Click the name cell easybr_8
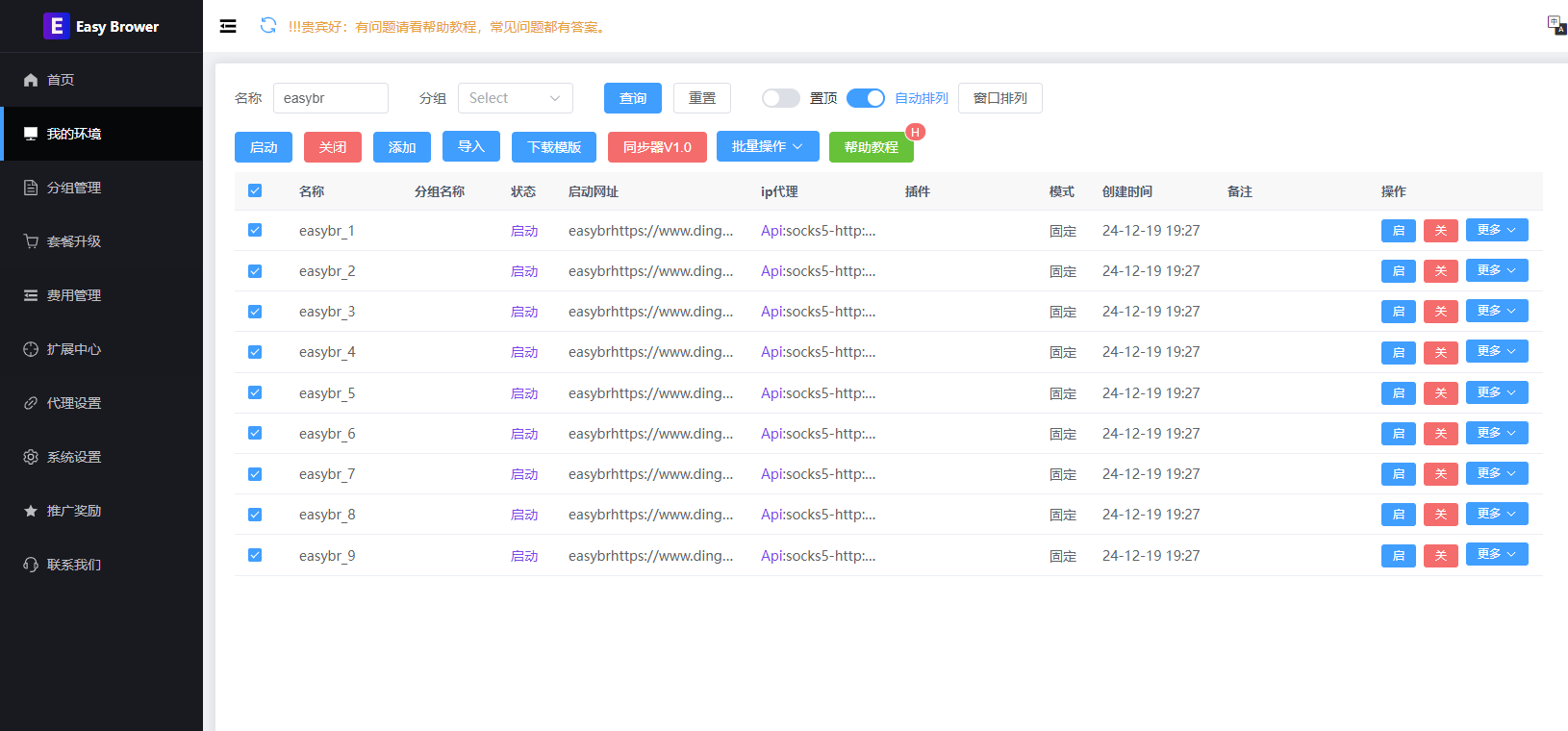Screen dimensions: 1568x731 click(327, 515)
